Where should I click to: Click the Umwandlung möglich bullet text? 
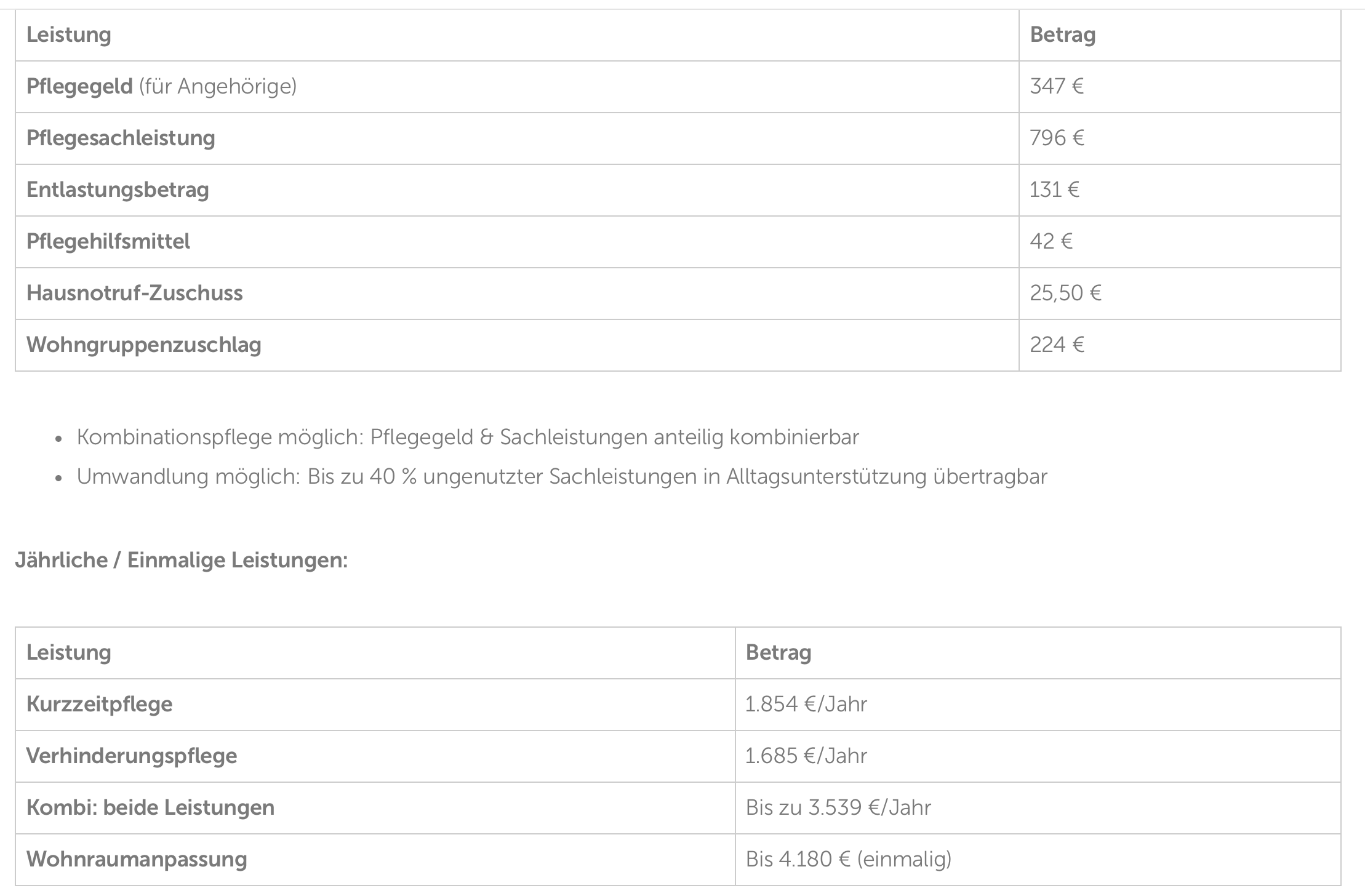(x=561, y=476)
